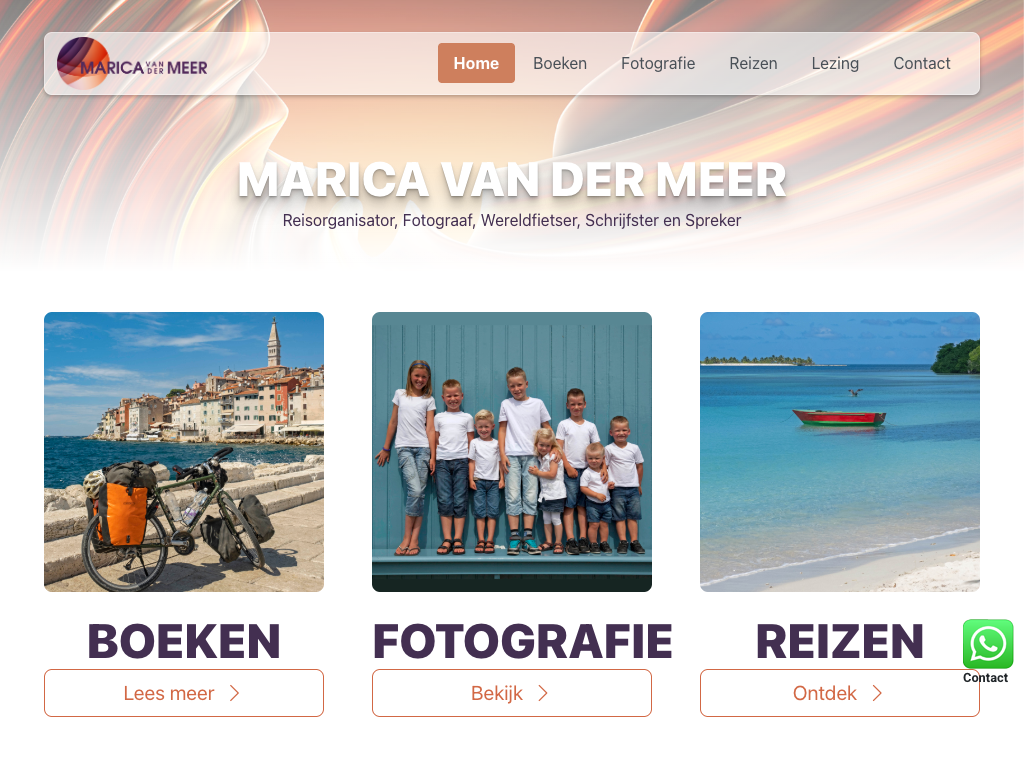Click the chevron arrow in Lees meer
The width and height of the screenshot is (1024, 768).
234,694
